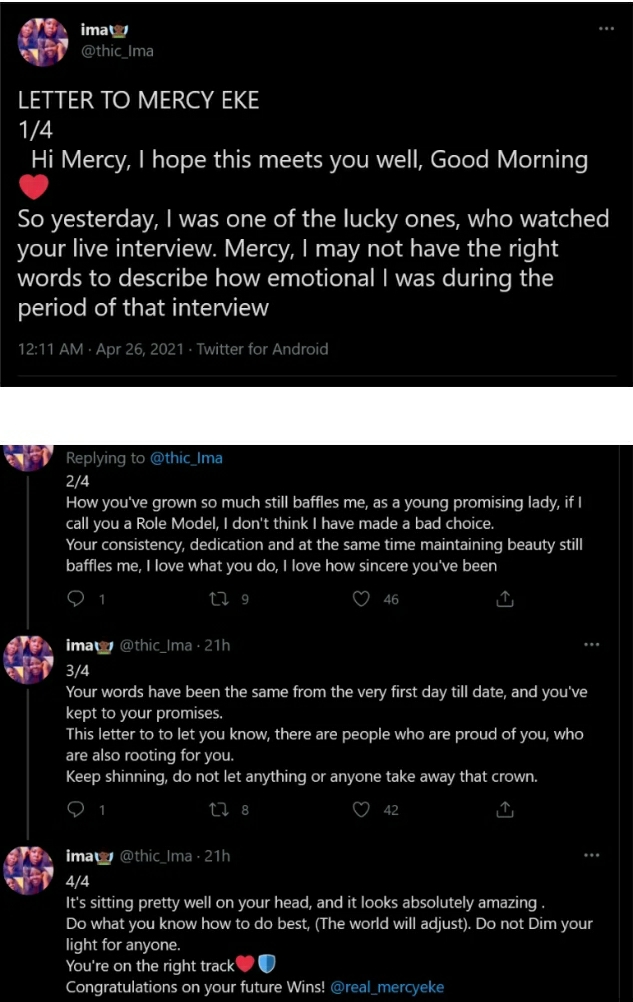
Task: Open @thic_Ima in the Replying to line
Action: point(186,458)
